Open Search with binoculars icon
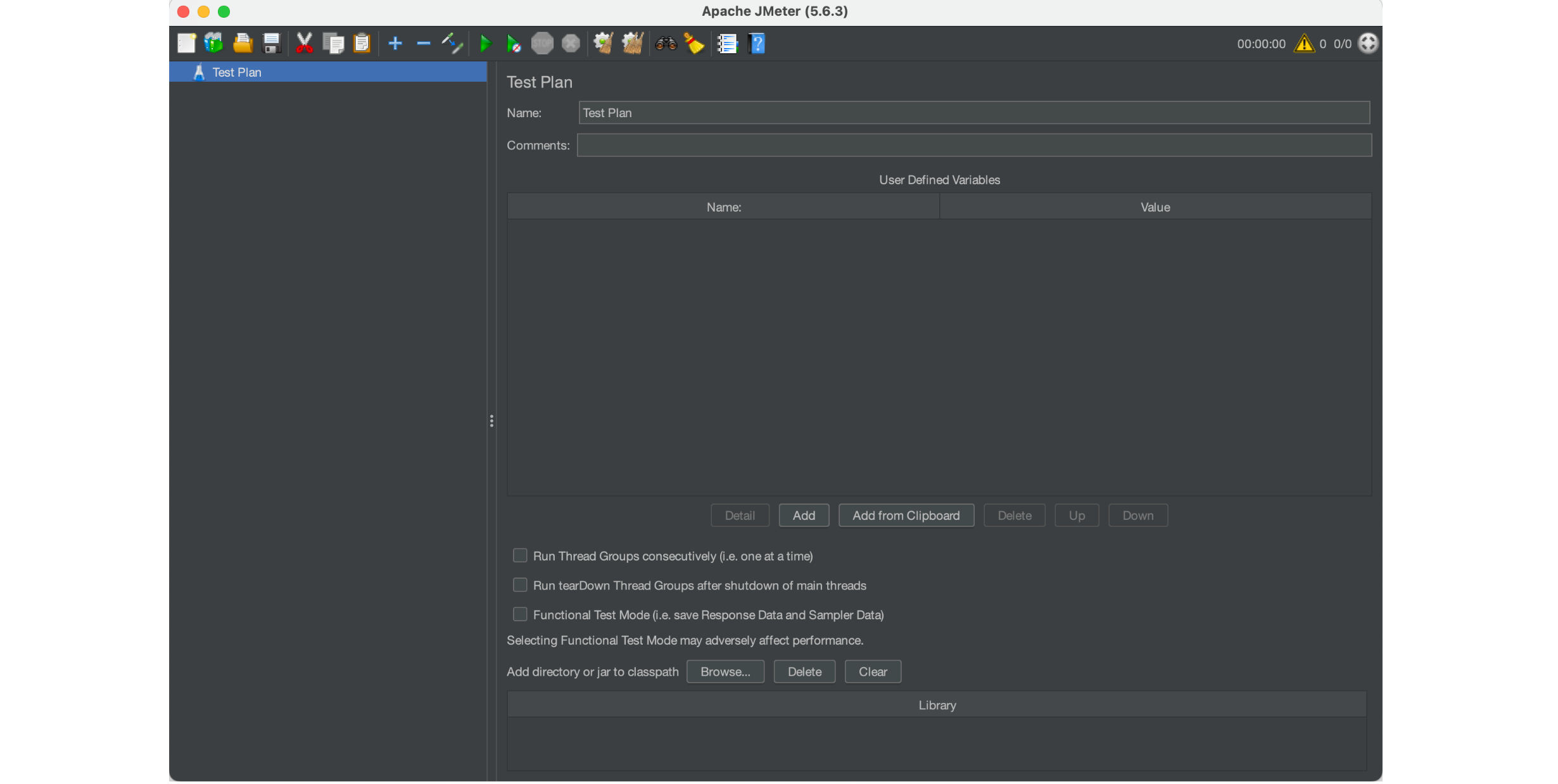1558x784 pixels. (666, 43)
